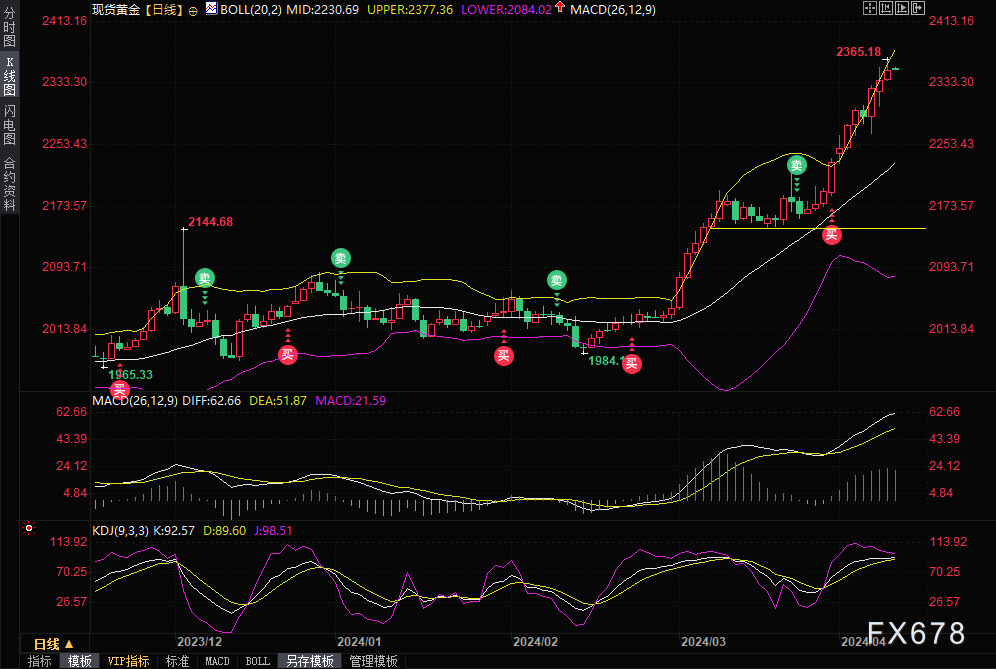Select the 模板 bottom tab

pos(79,661)
